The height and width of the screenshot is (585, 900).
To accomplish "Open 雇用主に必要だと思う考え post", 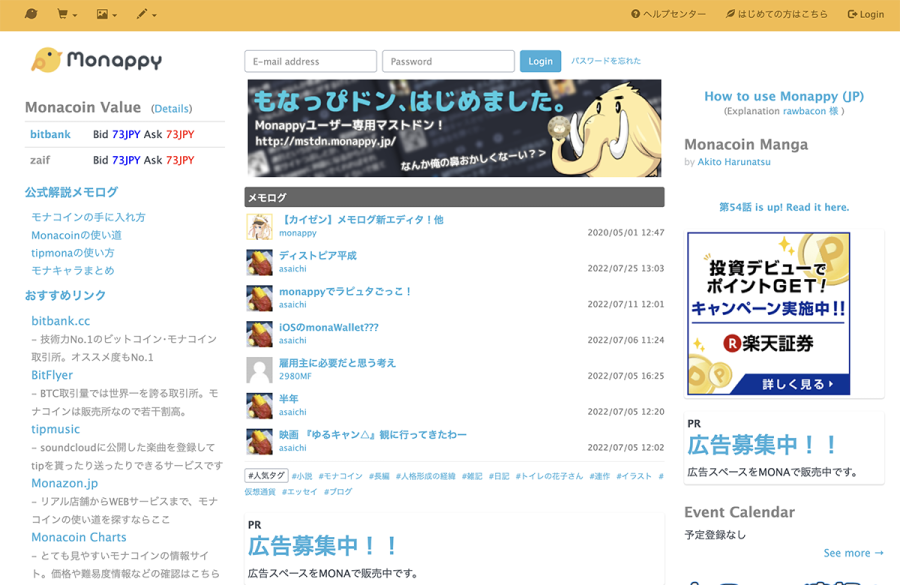I will [x=337, y=363].
